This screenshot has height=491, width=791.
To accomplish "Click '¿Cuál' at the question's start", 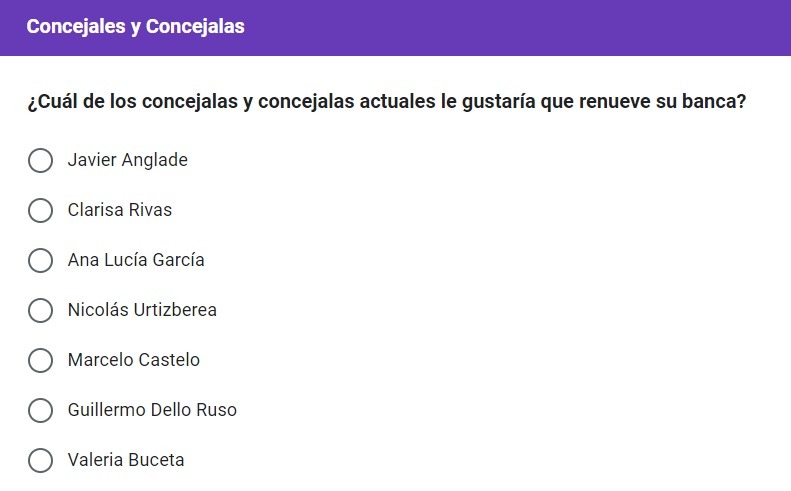I will (52, 101).
